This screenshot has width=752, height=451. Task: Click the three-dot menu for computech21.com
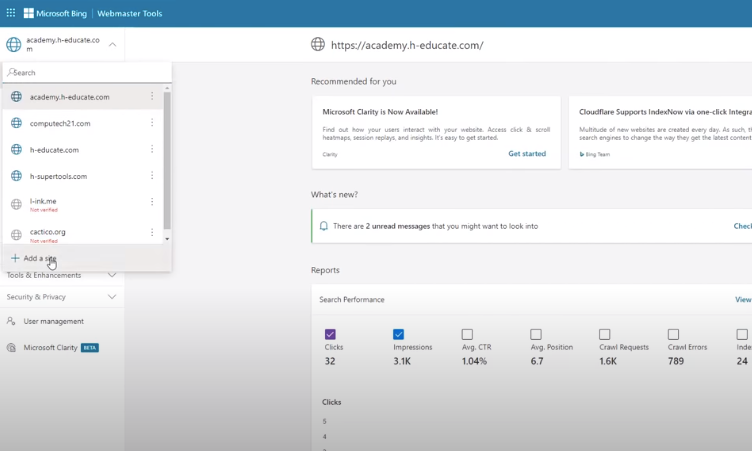152,123
